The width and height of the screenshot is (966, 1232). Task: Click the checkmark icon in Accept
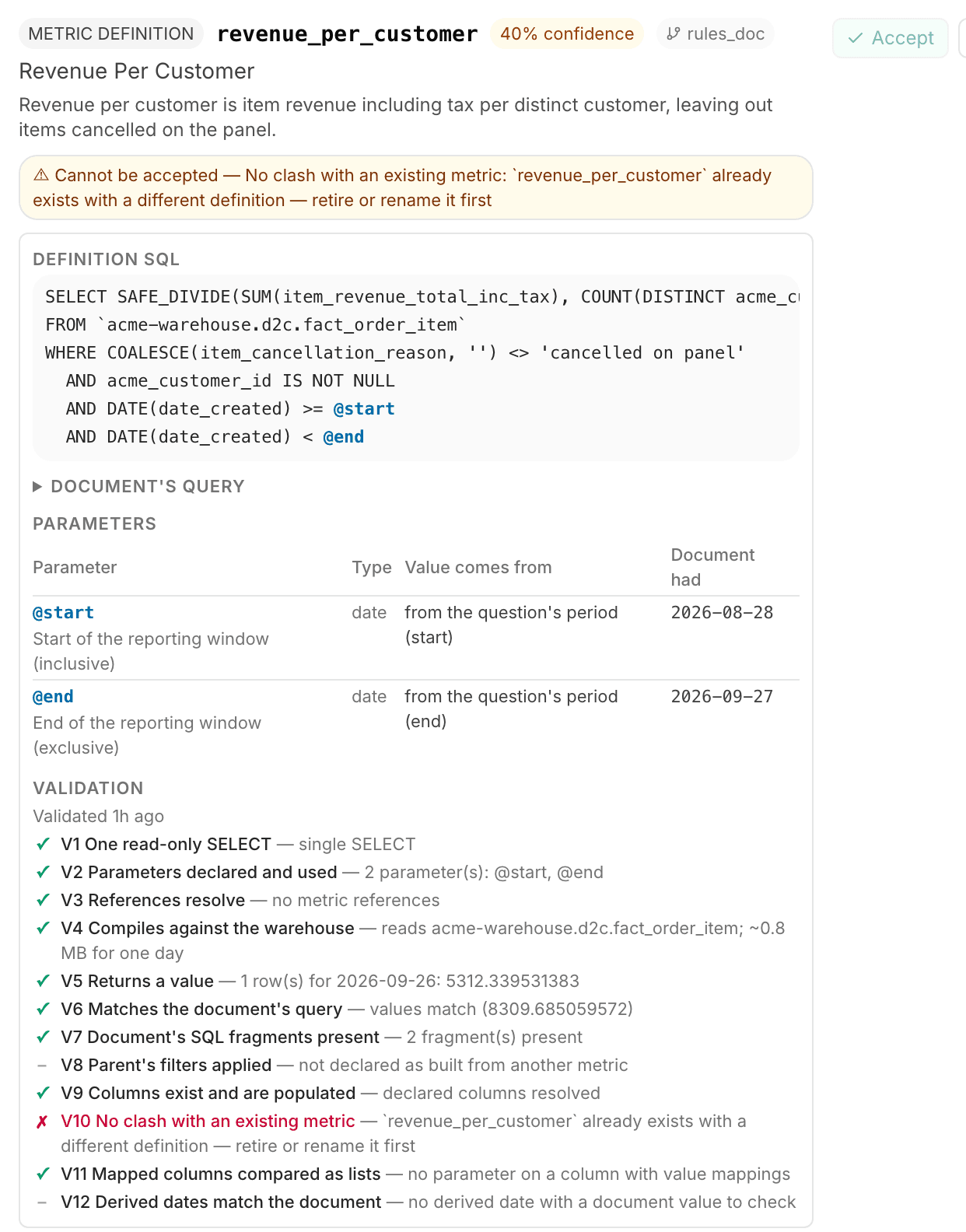pyautogui.click(x=856, y=38)
